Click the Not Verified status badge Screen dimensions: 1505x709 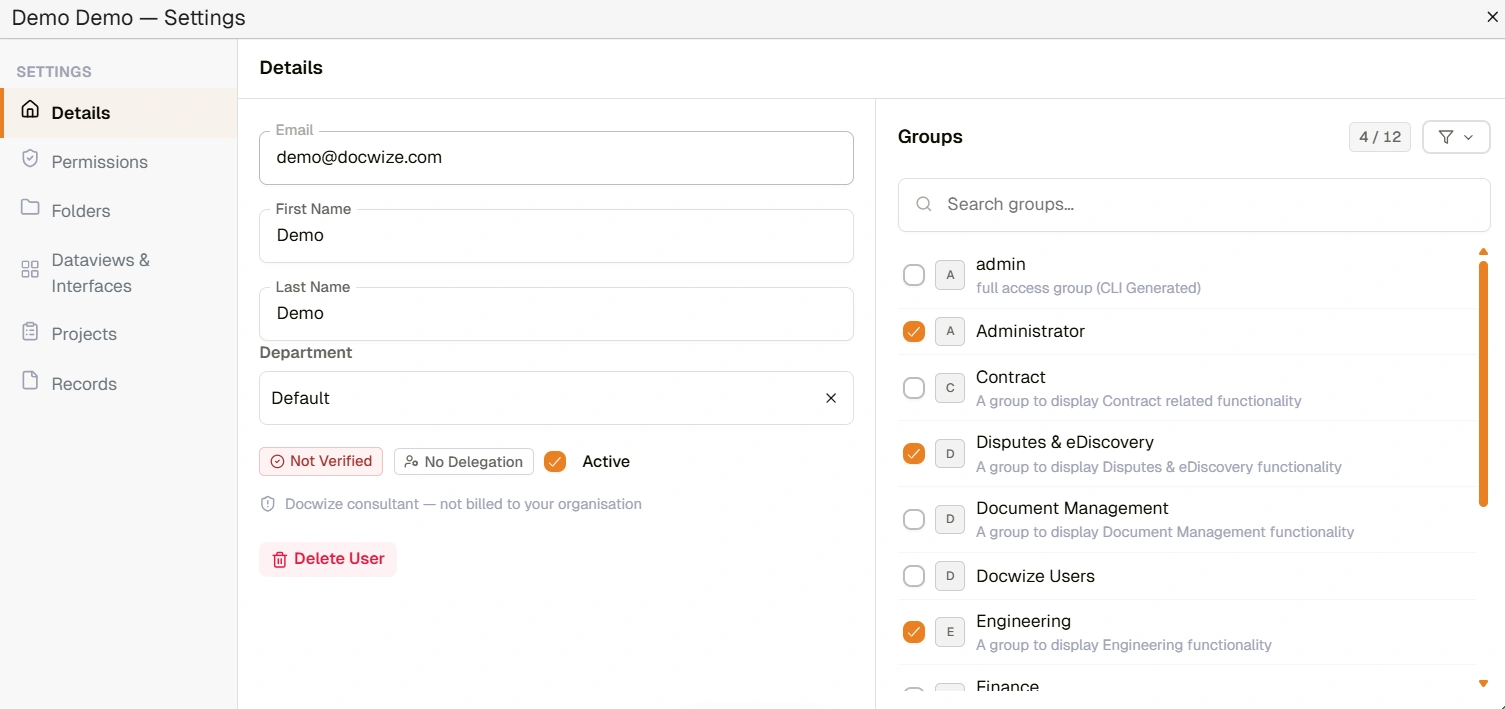[321, 461]
